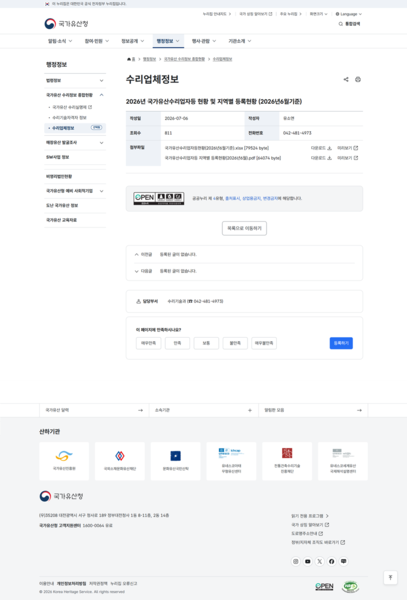Select the 보통 satisfaction option
The image size is (407, 600).
click(x=206, y=343)
